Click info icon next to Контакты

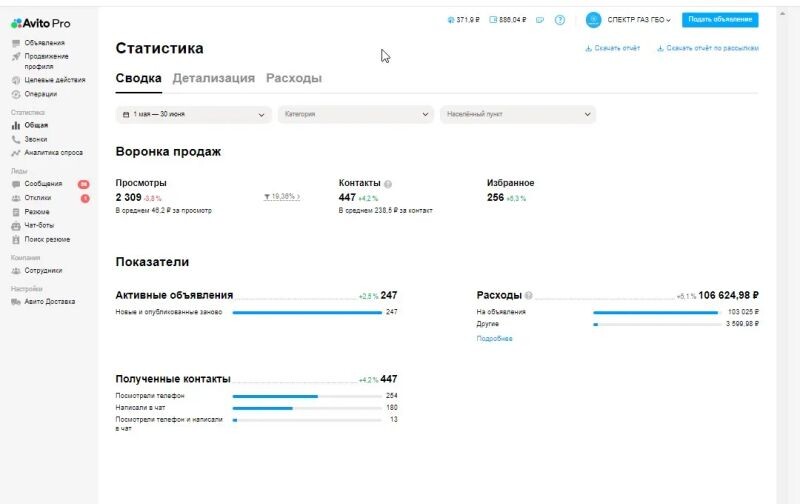(x=388, y=184)
